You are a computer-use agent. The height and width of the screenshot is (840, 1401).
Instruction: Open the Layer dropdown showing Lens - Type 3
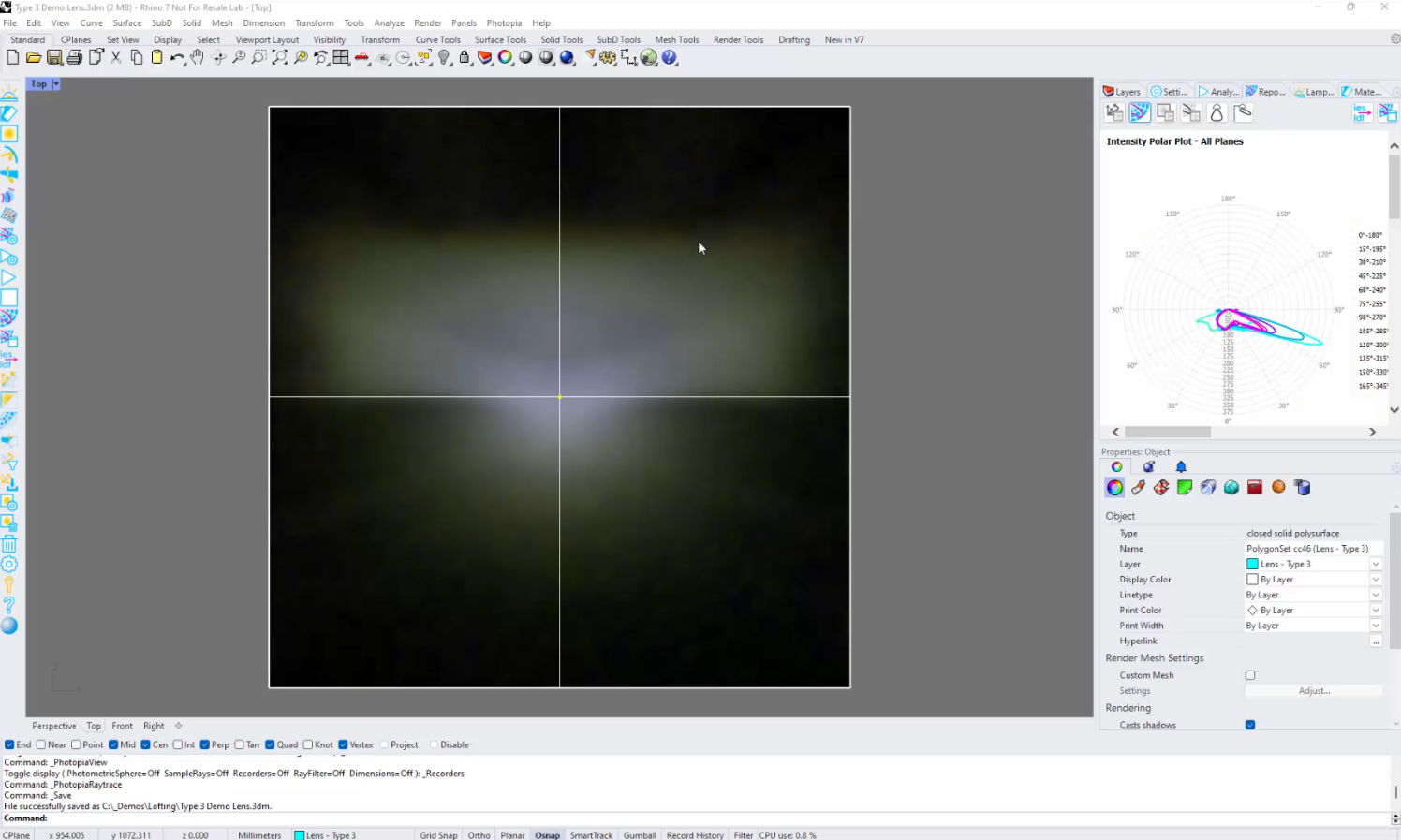1376,564
